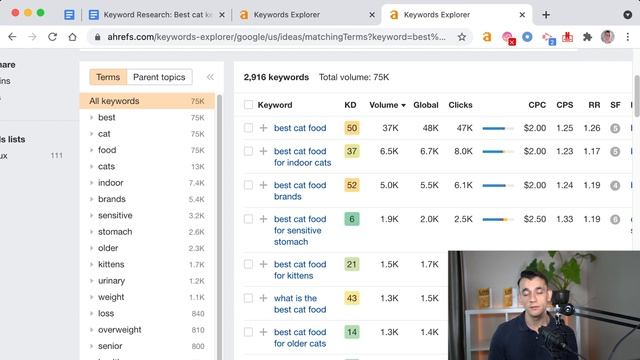Close the middle Keywords Explorer tab
Viewport: 640px width, 360px height.
(372, 15)
